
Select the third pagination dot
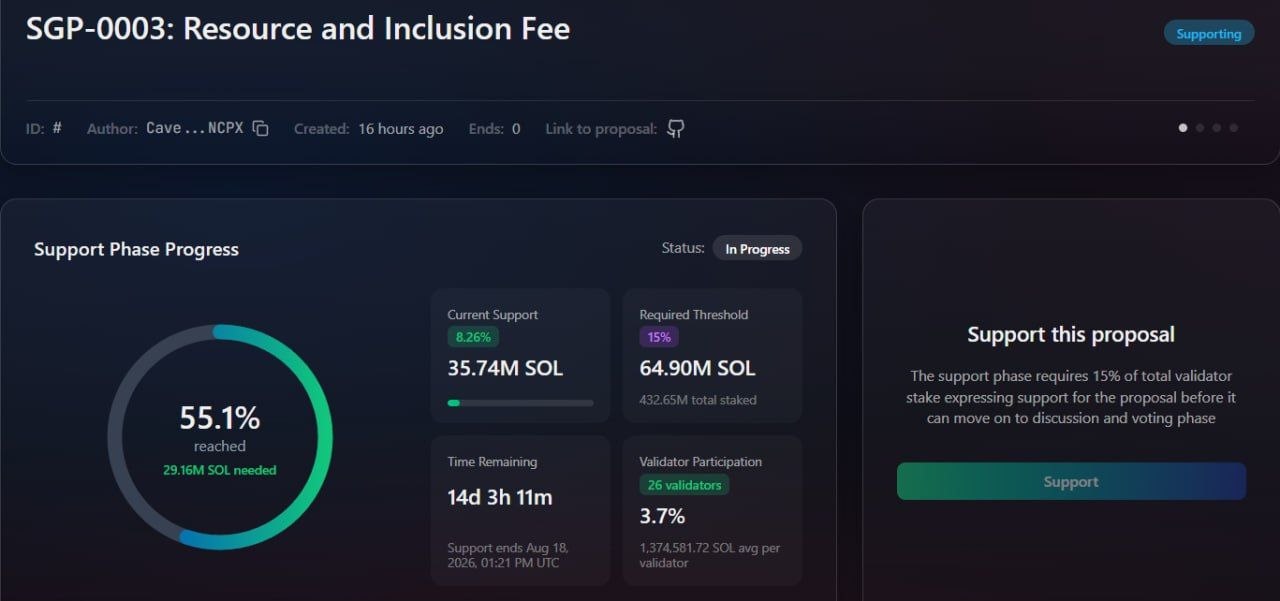click(1217, 128)
